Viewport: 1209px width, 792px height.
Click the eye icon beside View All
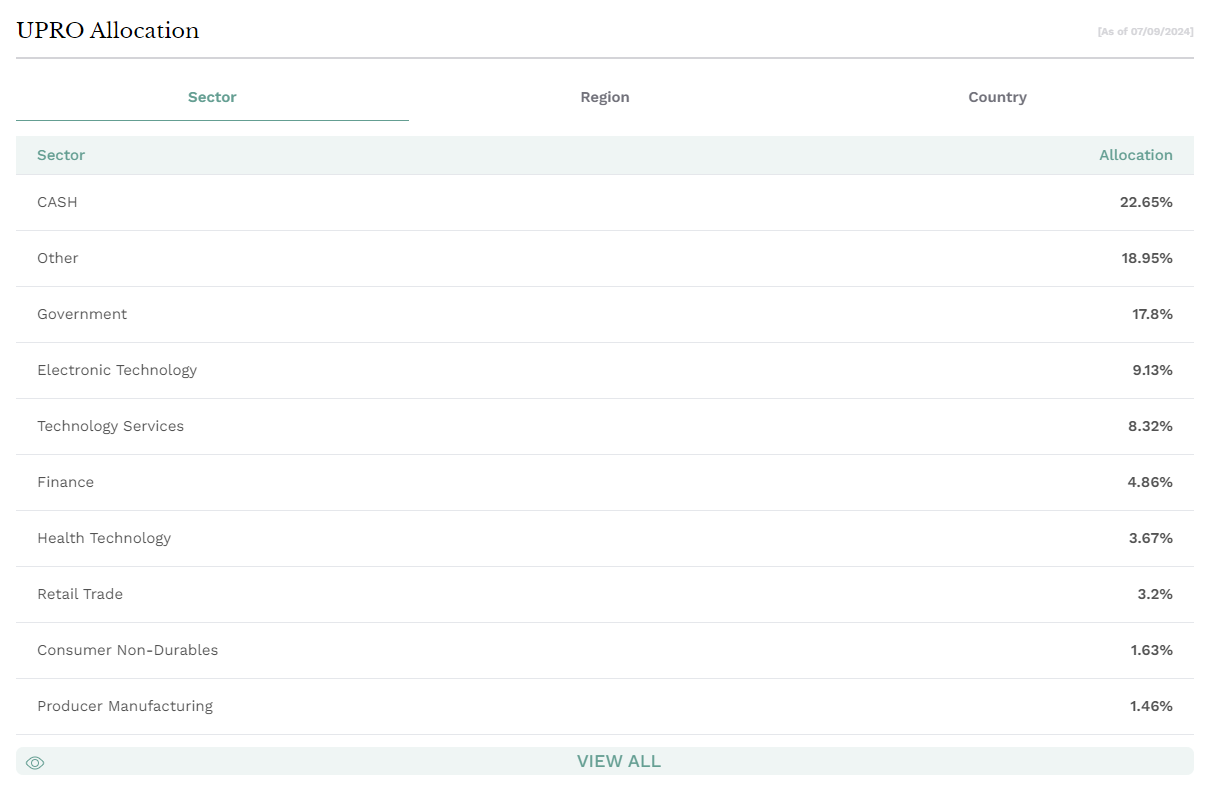pyautogui.click(x=35, y=763)
